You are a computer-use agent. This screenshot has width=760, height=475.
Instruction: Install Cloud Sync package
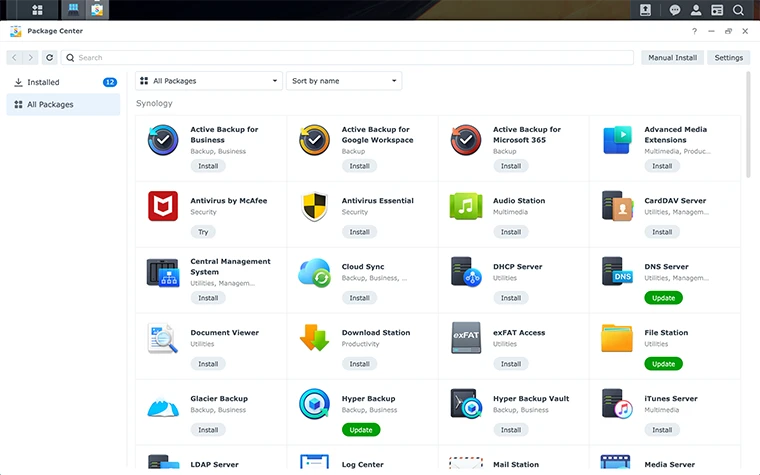(360, 298)
